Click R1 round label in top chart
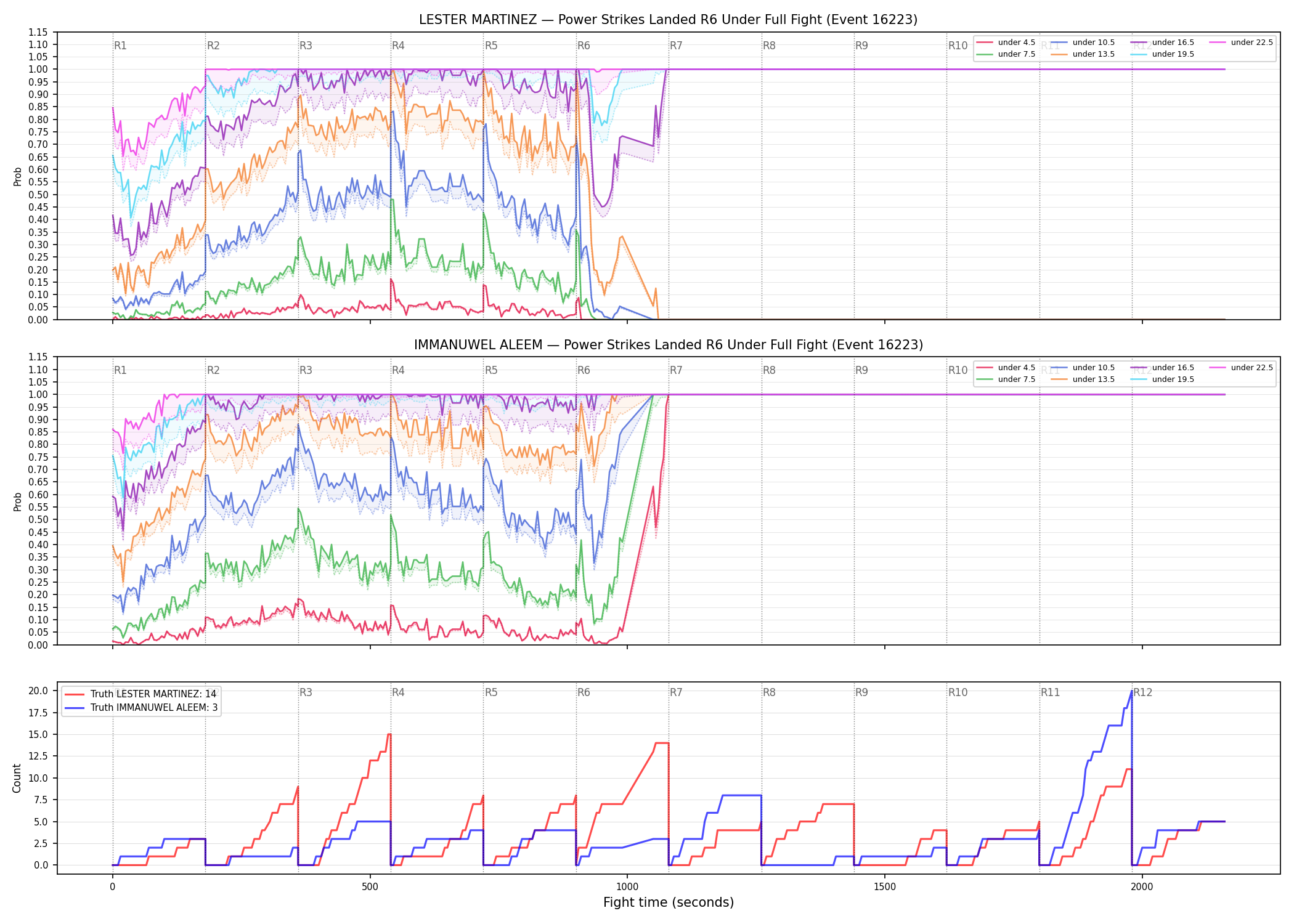The width and height of the screenshot is (1294, 924). click(x=120, y=46)
